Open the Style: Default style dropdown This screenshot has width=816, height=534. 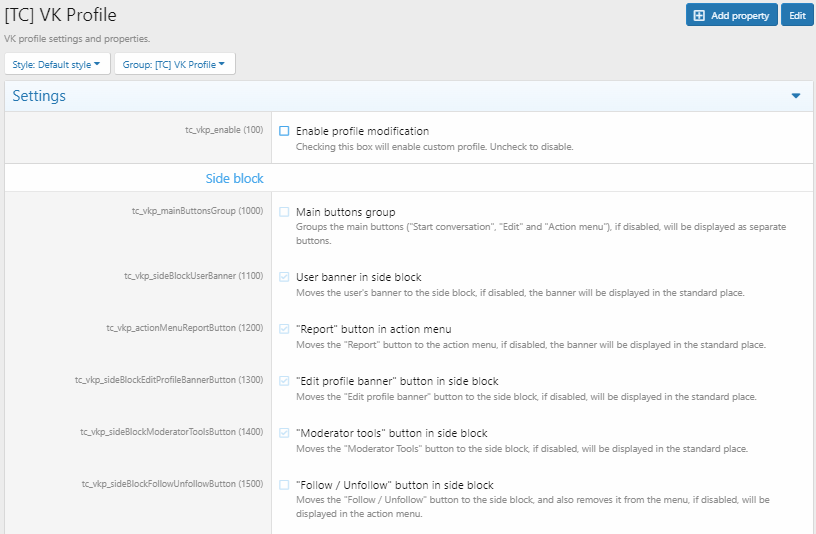click(58, 64)
